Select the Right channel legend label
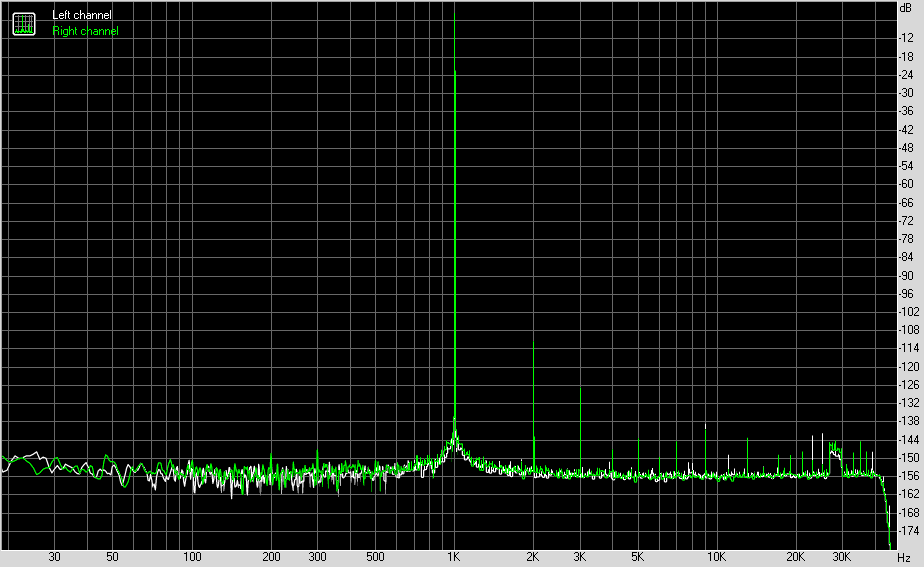Viewport: 924px width, 567px height. pyautogui.click(x=85, y=31)
